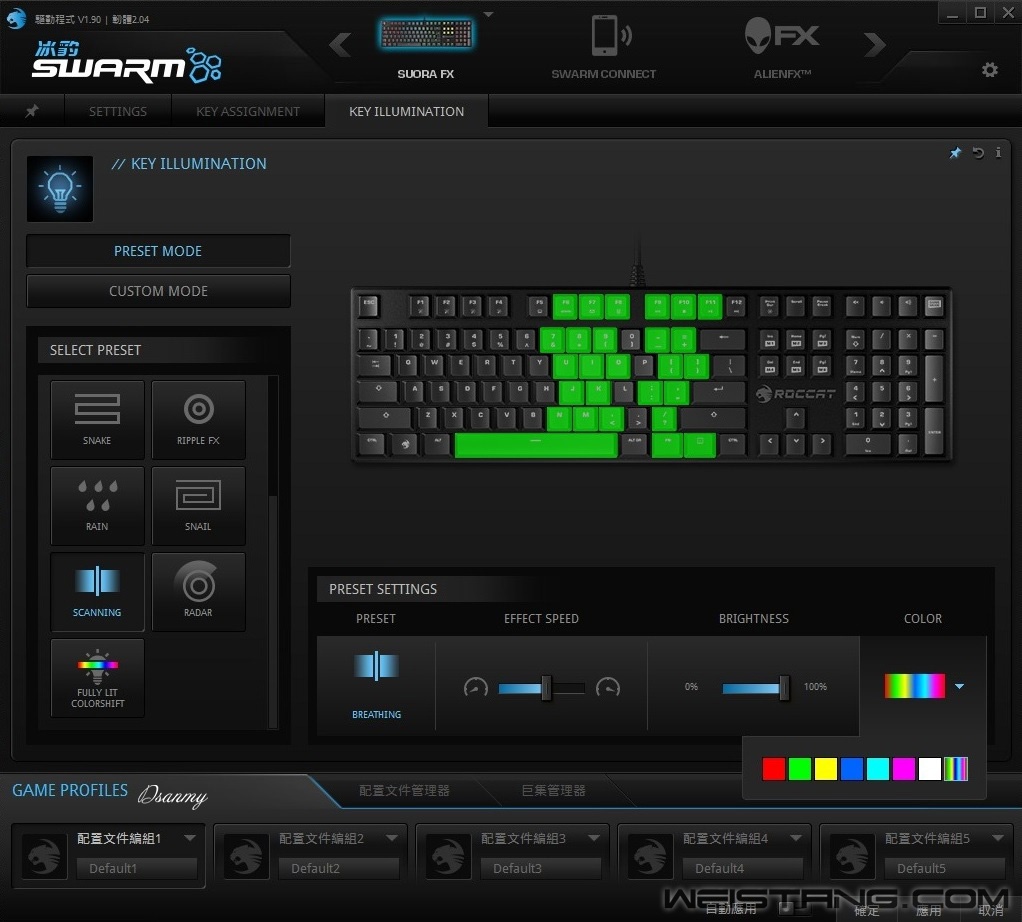The height and width of the screenshot is (922, 1022).
Task: Reset Key Illumination with undo arrow
Action: tap(978, 152)
